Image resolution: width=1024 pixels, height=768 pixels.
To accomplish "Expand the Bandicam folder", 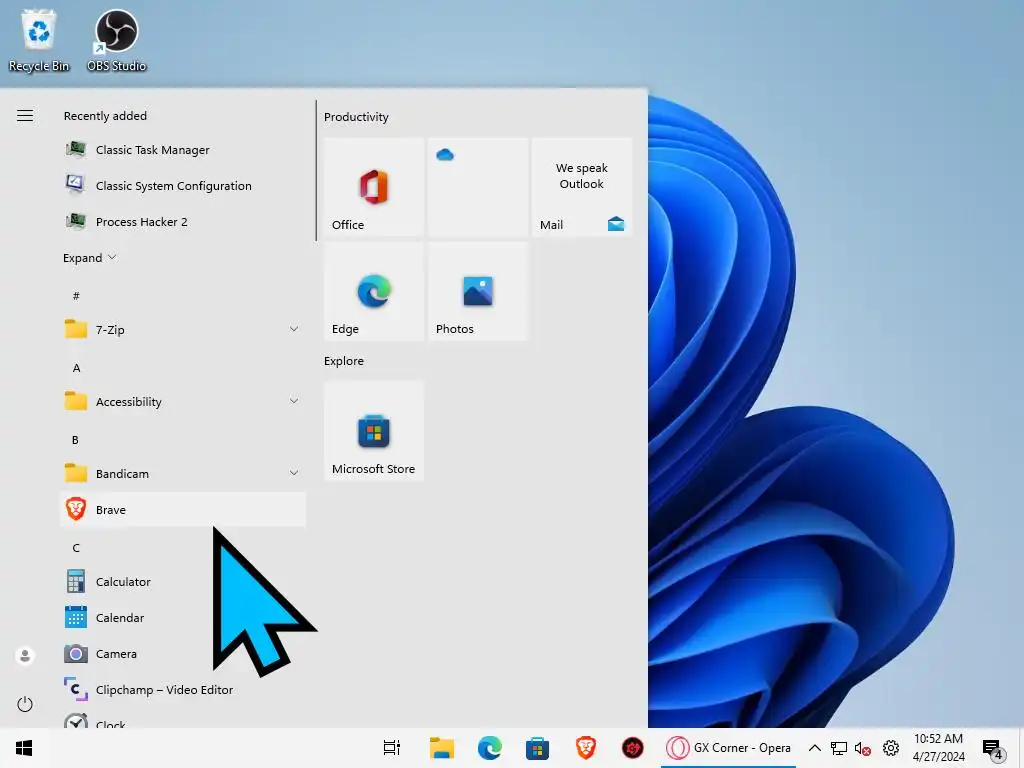I will click(183, 473).
